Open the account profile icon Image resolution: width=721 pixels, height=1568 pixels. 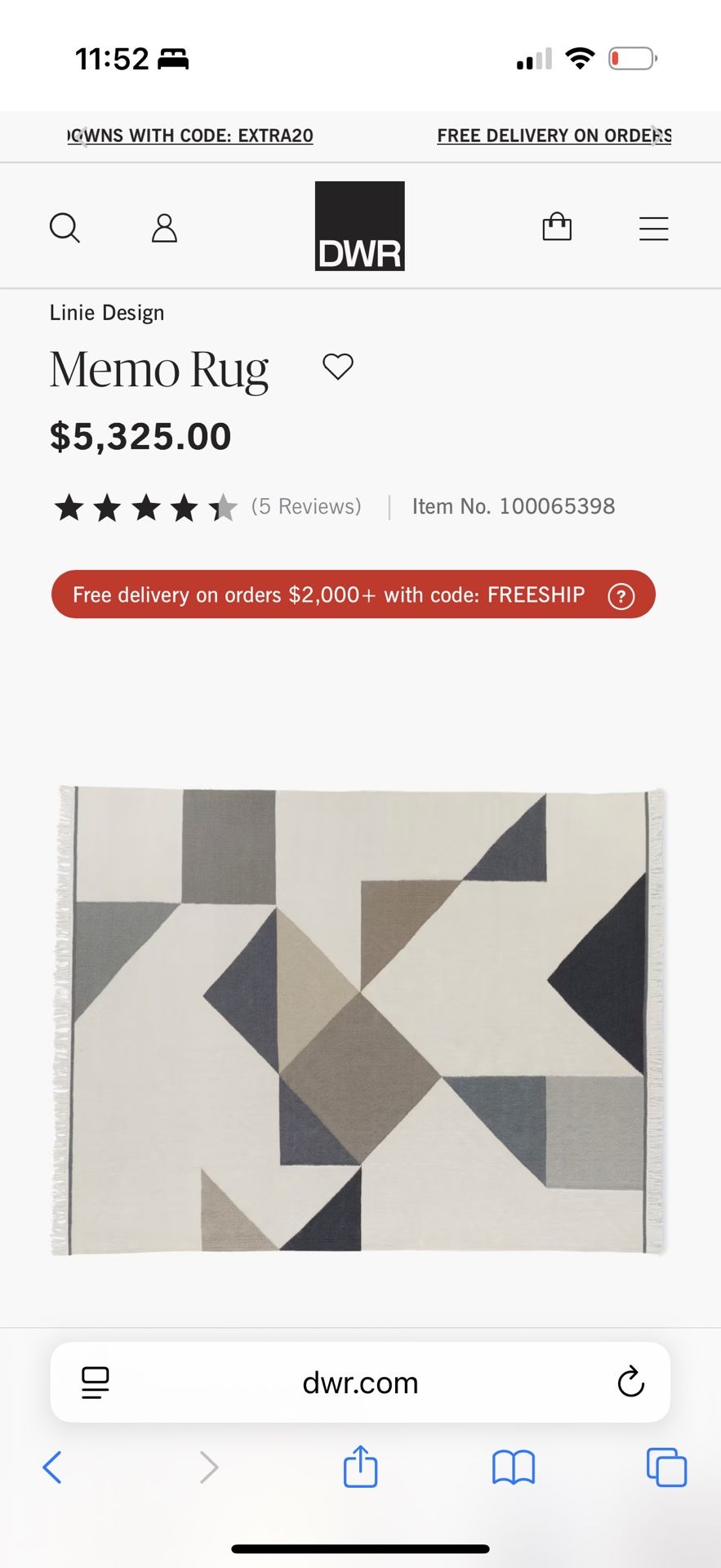(x=163, y=228)
